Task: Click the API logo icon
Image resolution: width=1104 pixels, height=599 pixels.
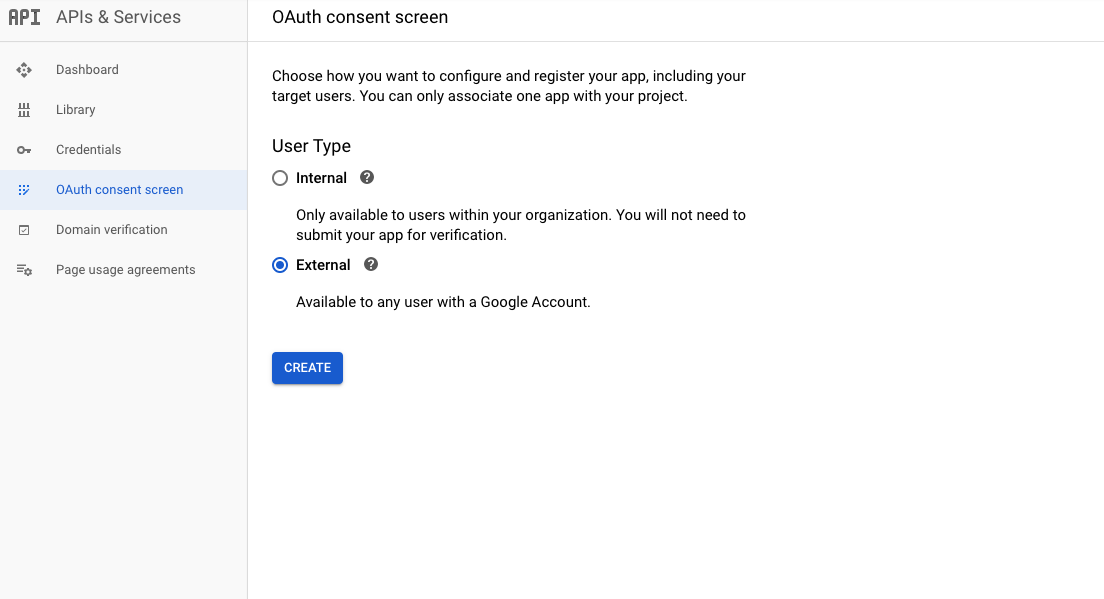Action: (24, 17)
